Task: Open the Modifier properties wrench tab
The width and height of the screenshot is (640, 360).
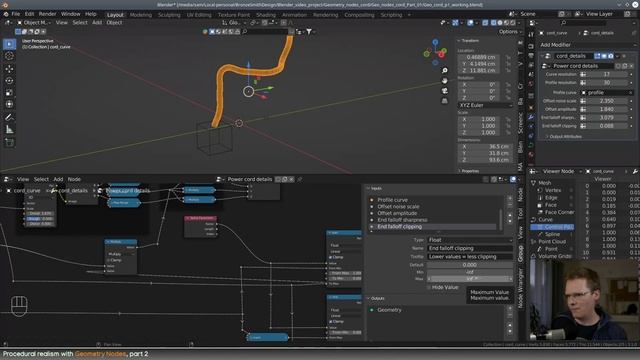Action: [x=531, y=117]
